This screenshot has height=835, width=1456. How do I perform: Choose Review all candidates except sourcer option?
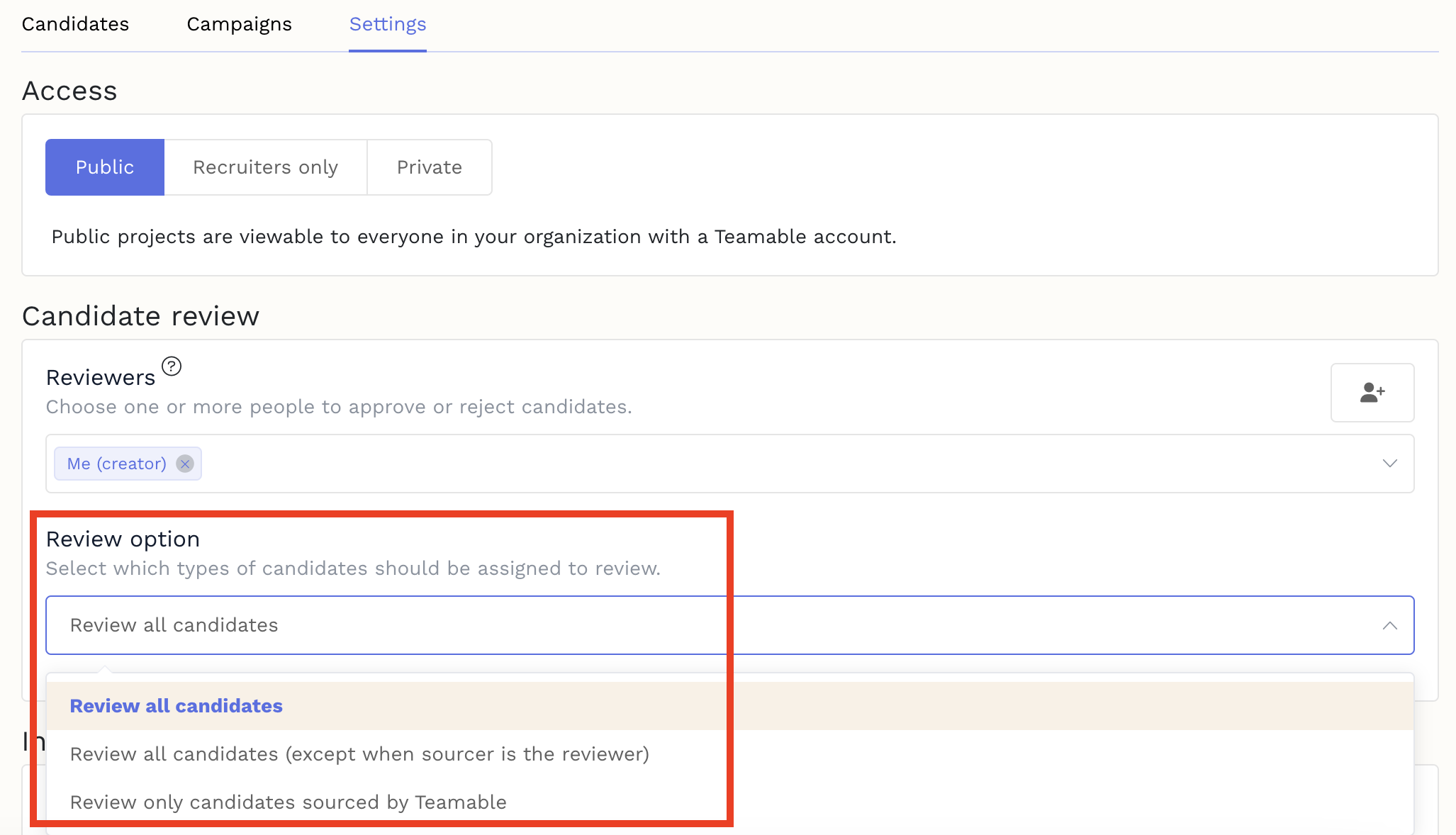[x=359, y=753]
